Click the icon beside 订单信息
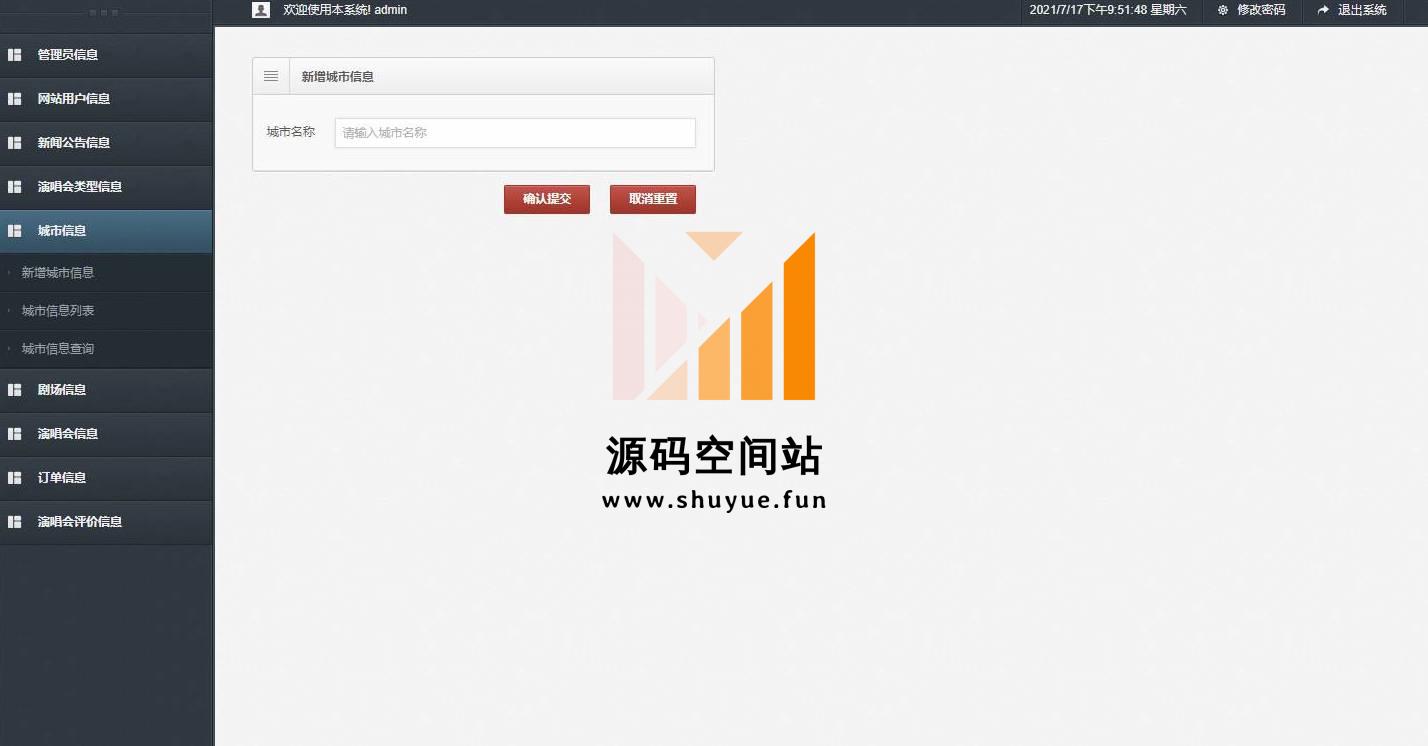Screen dimensions: 1428x746 [x=15, y=478]
